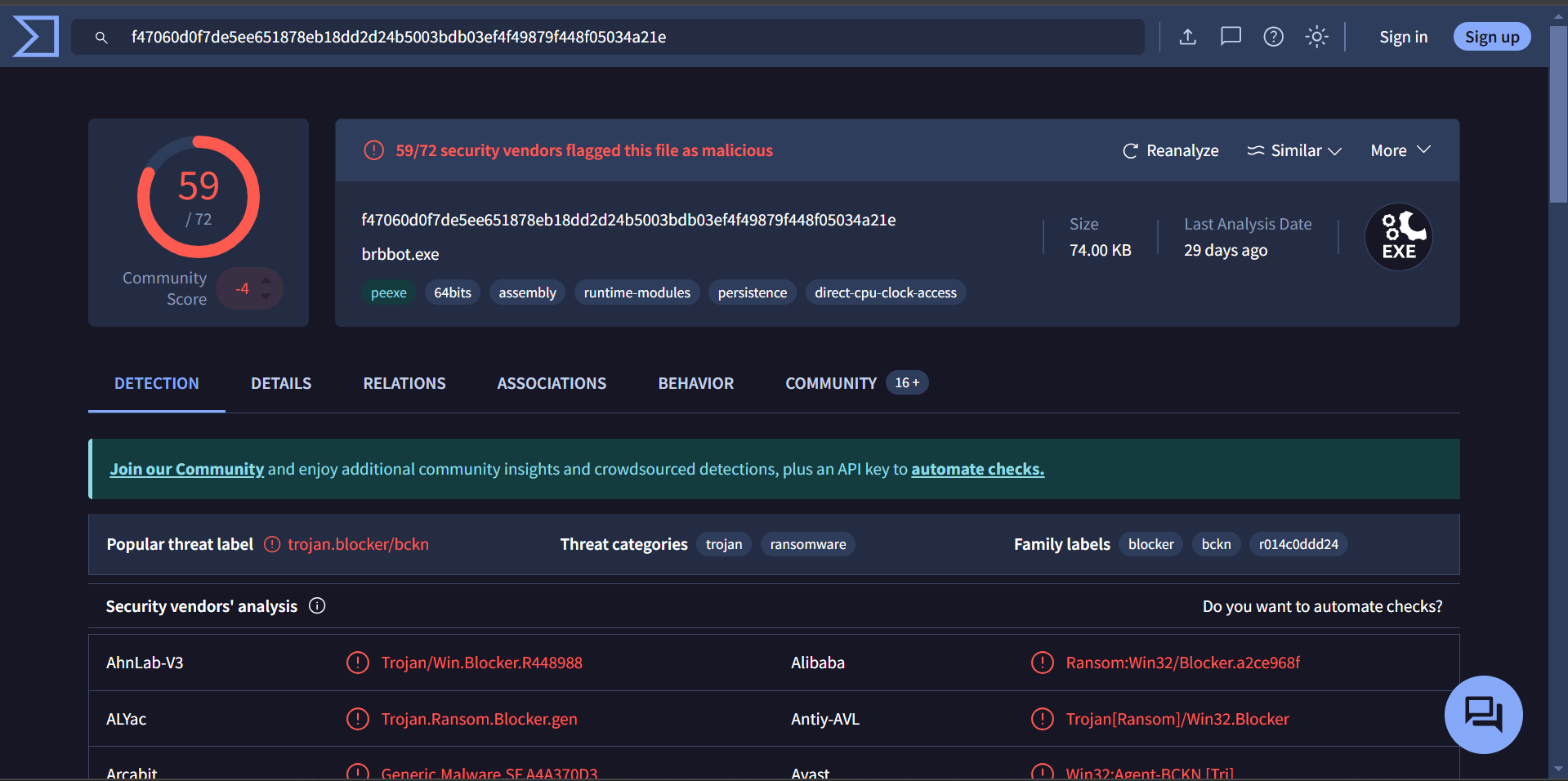Open the help question mark icon
This screenshot has width=1568, height=781.
[1272, 36]
